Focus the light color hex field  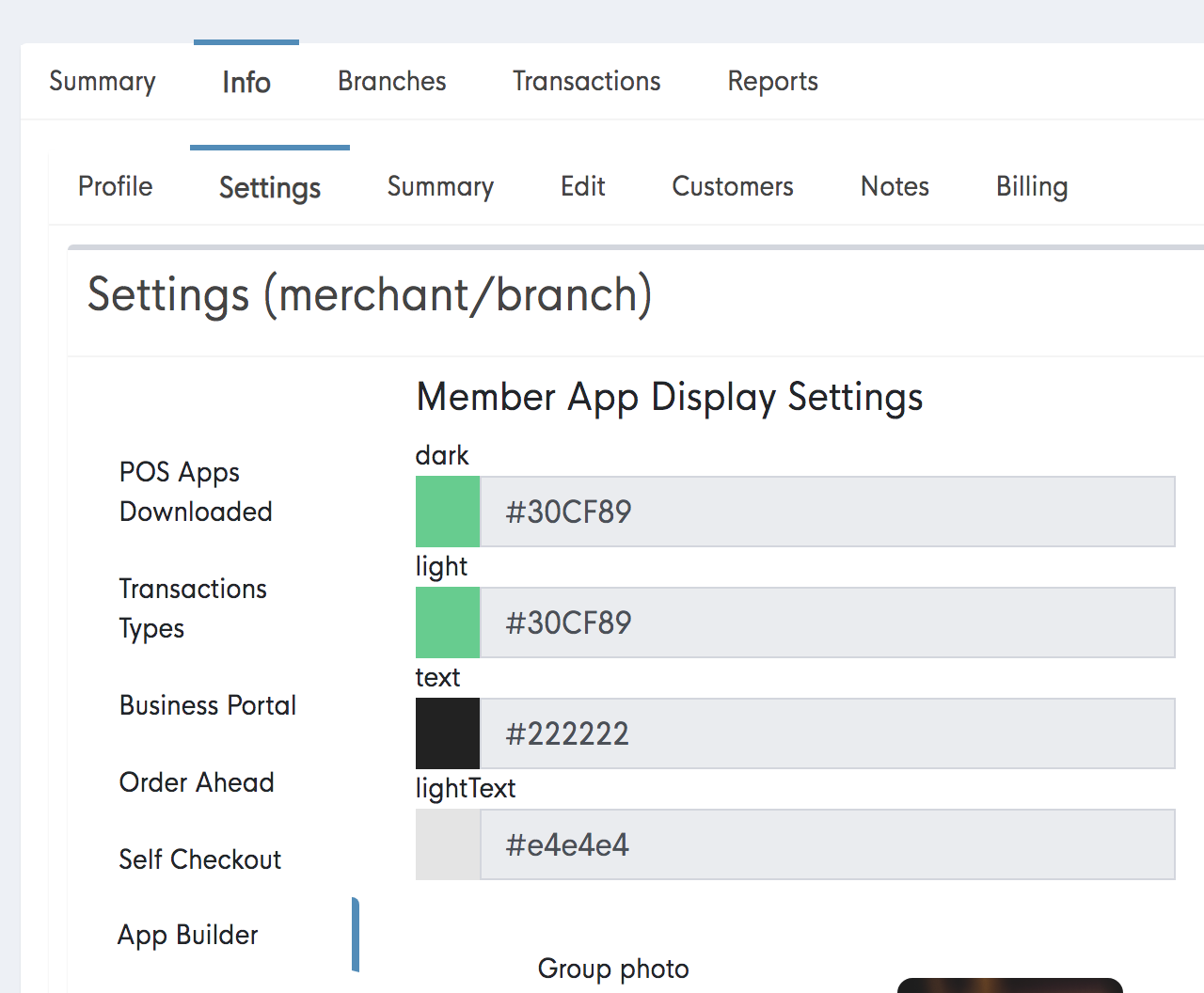pos(828,623)
